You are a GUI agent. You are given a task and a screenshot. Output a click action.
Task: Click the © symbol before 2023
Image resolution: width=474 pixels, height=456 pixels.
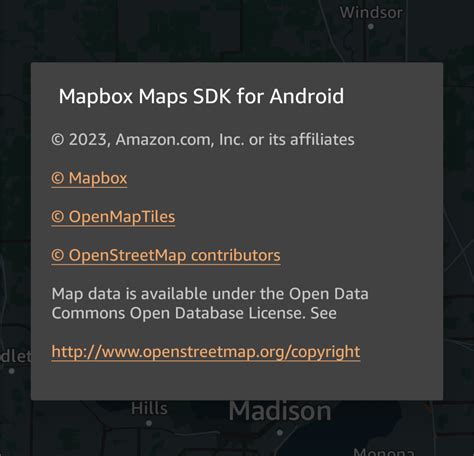(x=58, y=140)
